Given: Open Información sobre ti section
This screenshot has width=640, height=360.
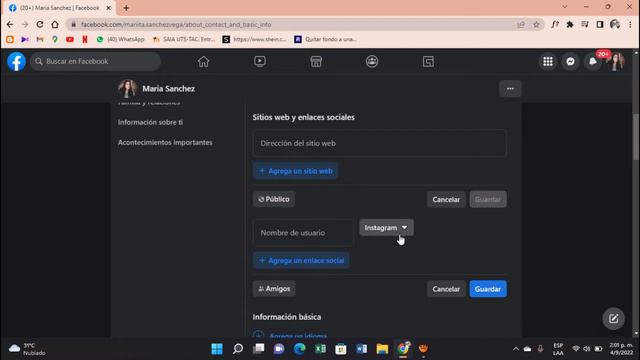Looking at the screenshot, I should pos(150,122).
